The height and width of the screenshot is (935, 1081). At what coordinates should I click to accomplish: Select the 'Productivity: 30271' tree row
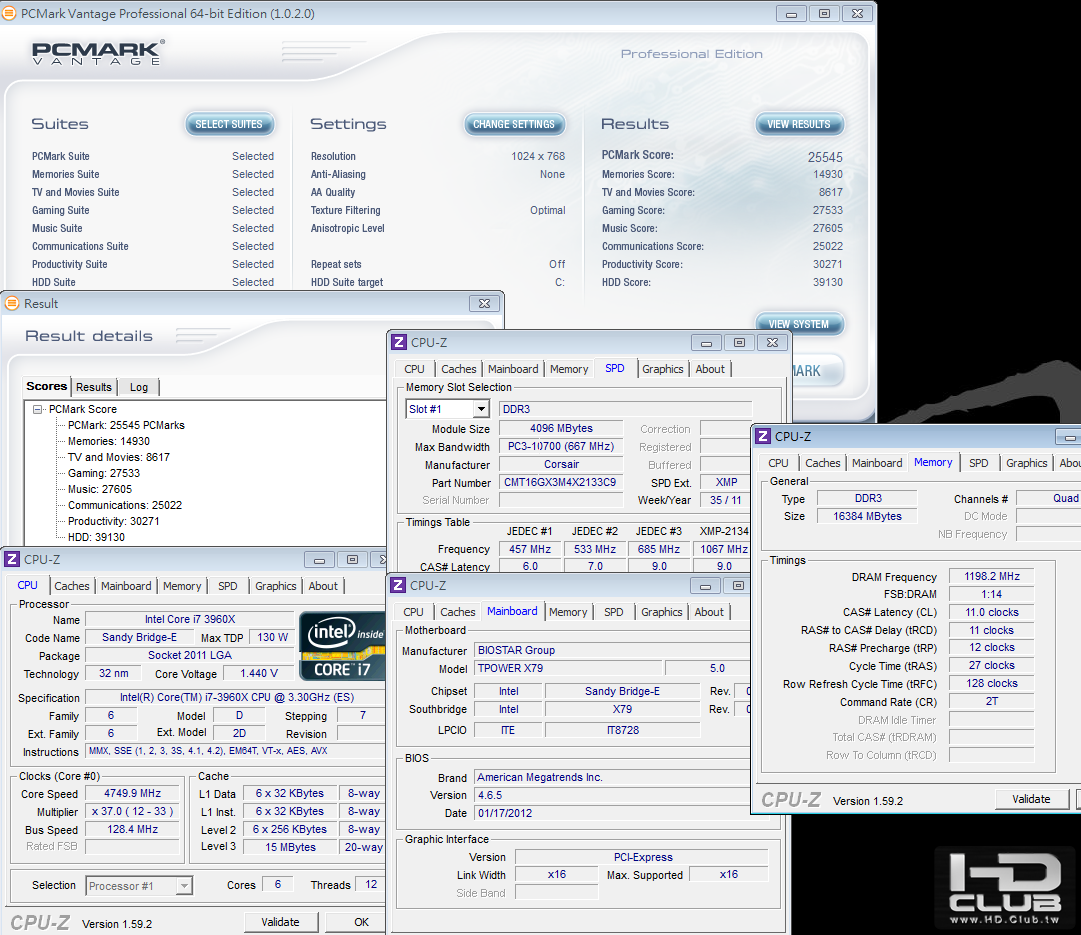114,521
